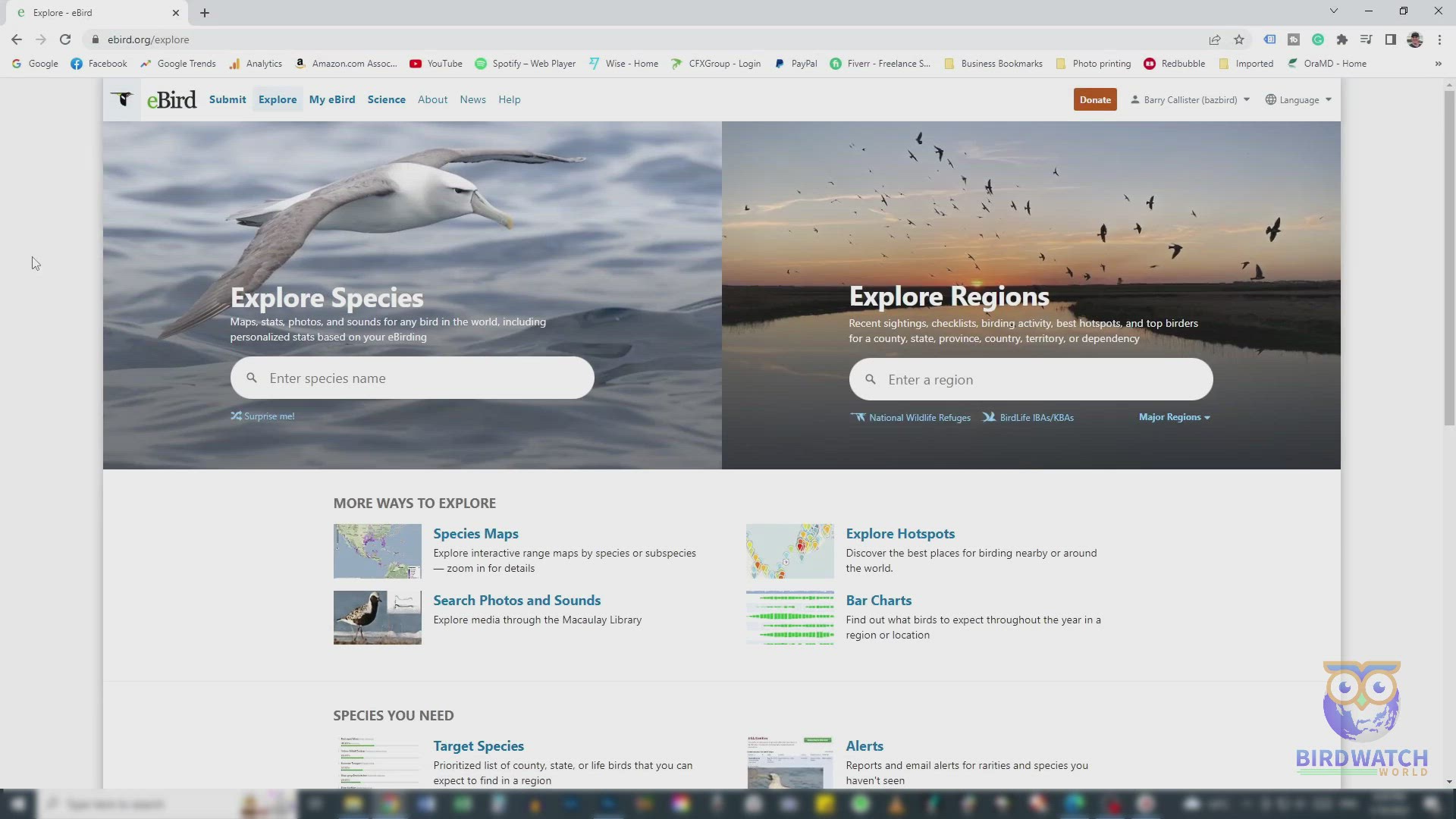
Task: Open the Bar Charts link
Action: click(878, 601)
